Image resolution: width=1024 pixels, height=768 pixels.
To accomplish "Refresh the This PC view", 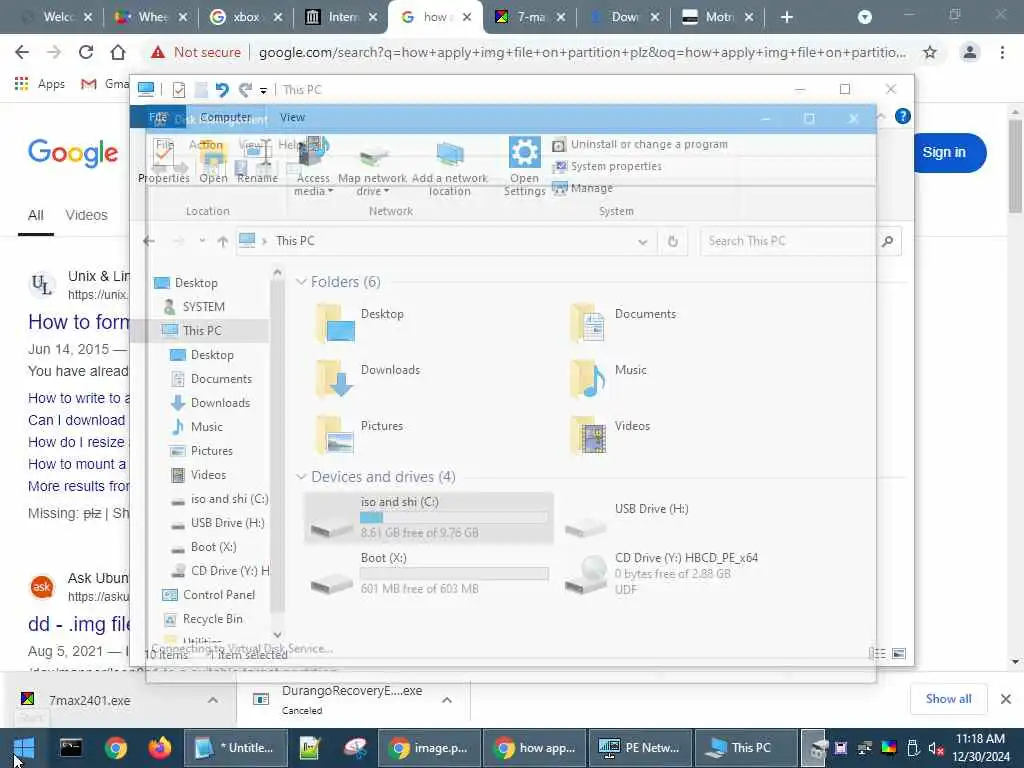I will tap(673, 242).
